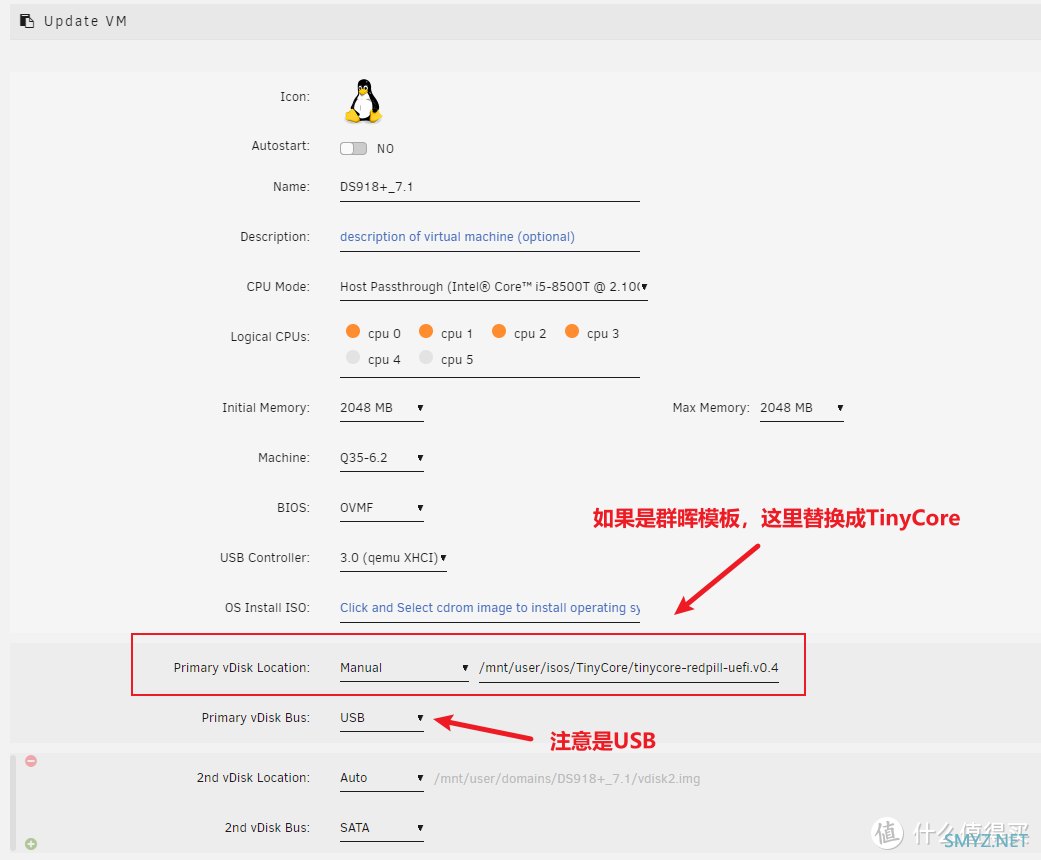Open the Machine type dropdown
The height and width of the screenshot is (860, 1041).
tap(382, 458)
